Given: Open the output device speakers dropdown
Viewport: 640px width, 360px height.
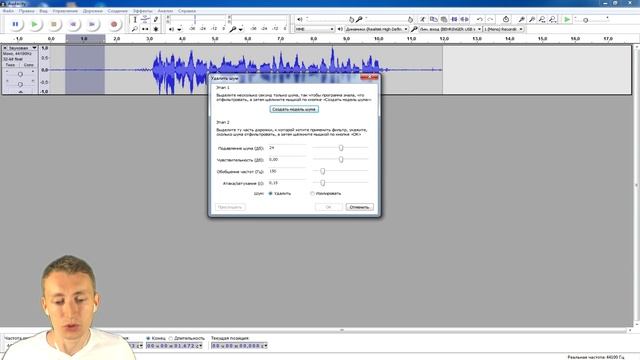Looking at the screenshot, I should 376,29.
